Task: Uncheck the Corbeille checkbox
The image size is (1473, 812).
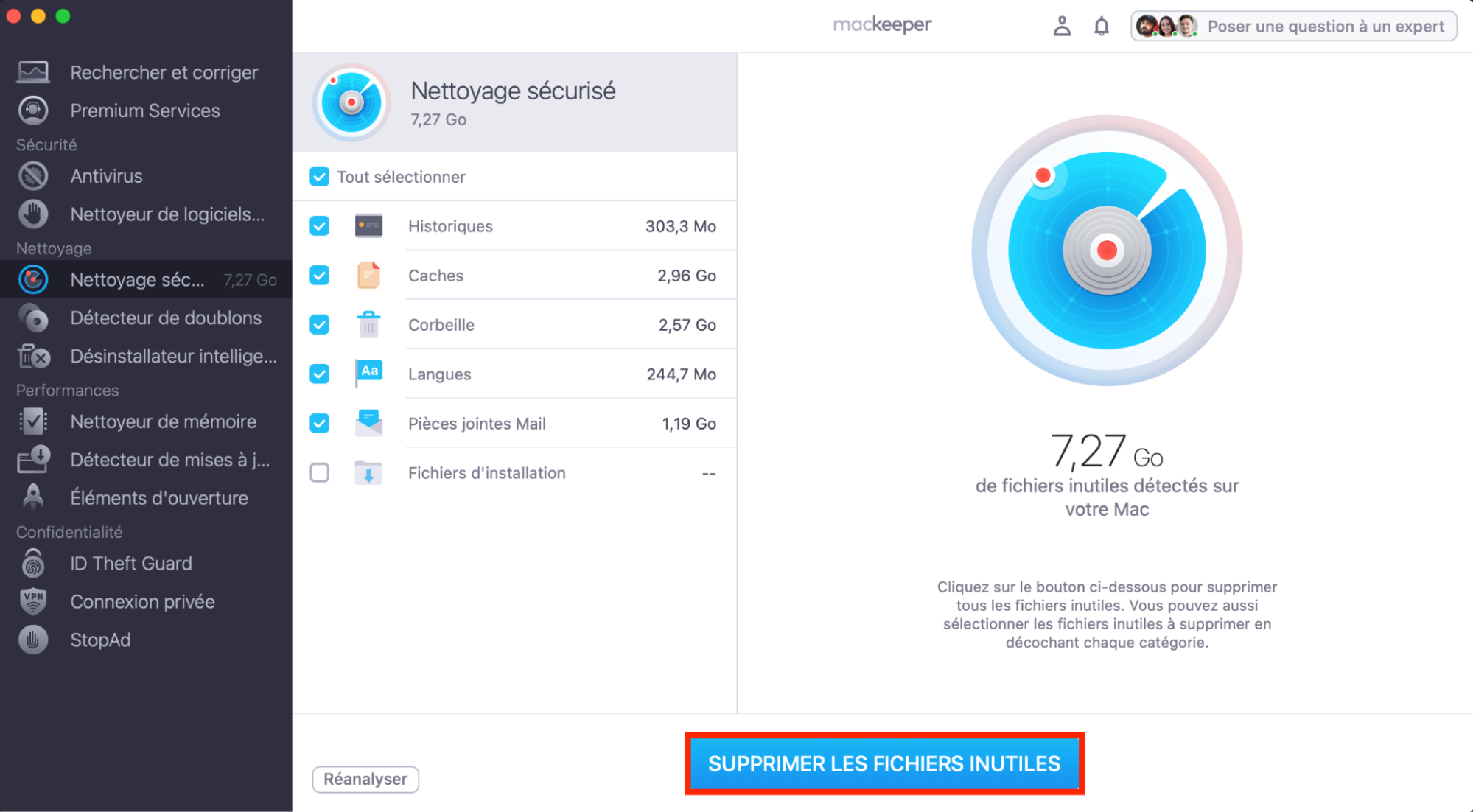Action: tap(319, 324)
